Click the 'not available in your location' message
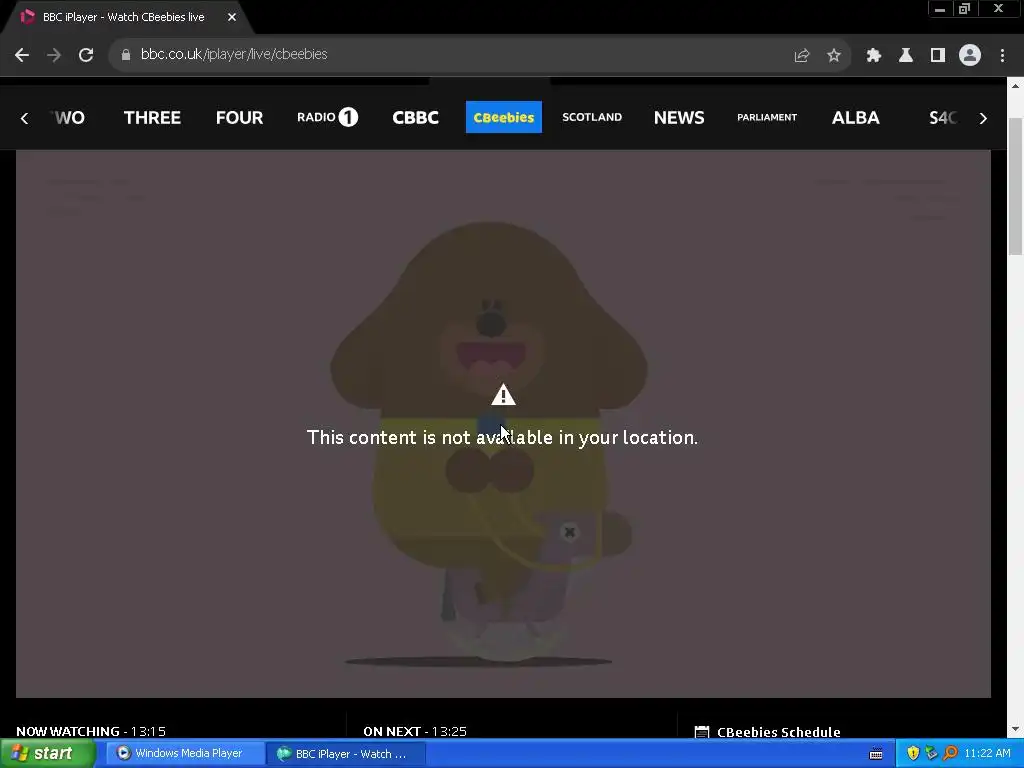Image resolution: width=1024 pixels, height=768 pixels. coord(502,437)
